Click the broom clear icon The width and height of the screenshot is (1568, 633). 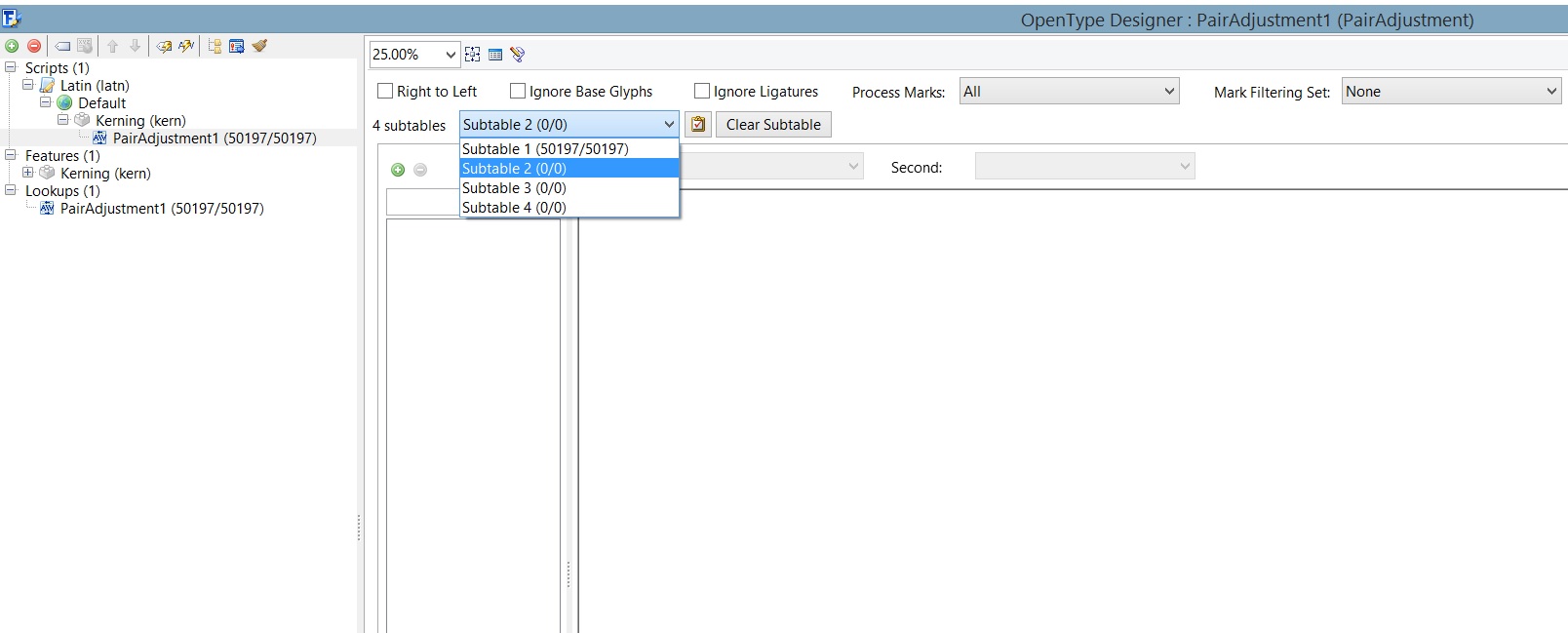coord(259,46)
